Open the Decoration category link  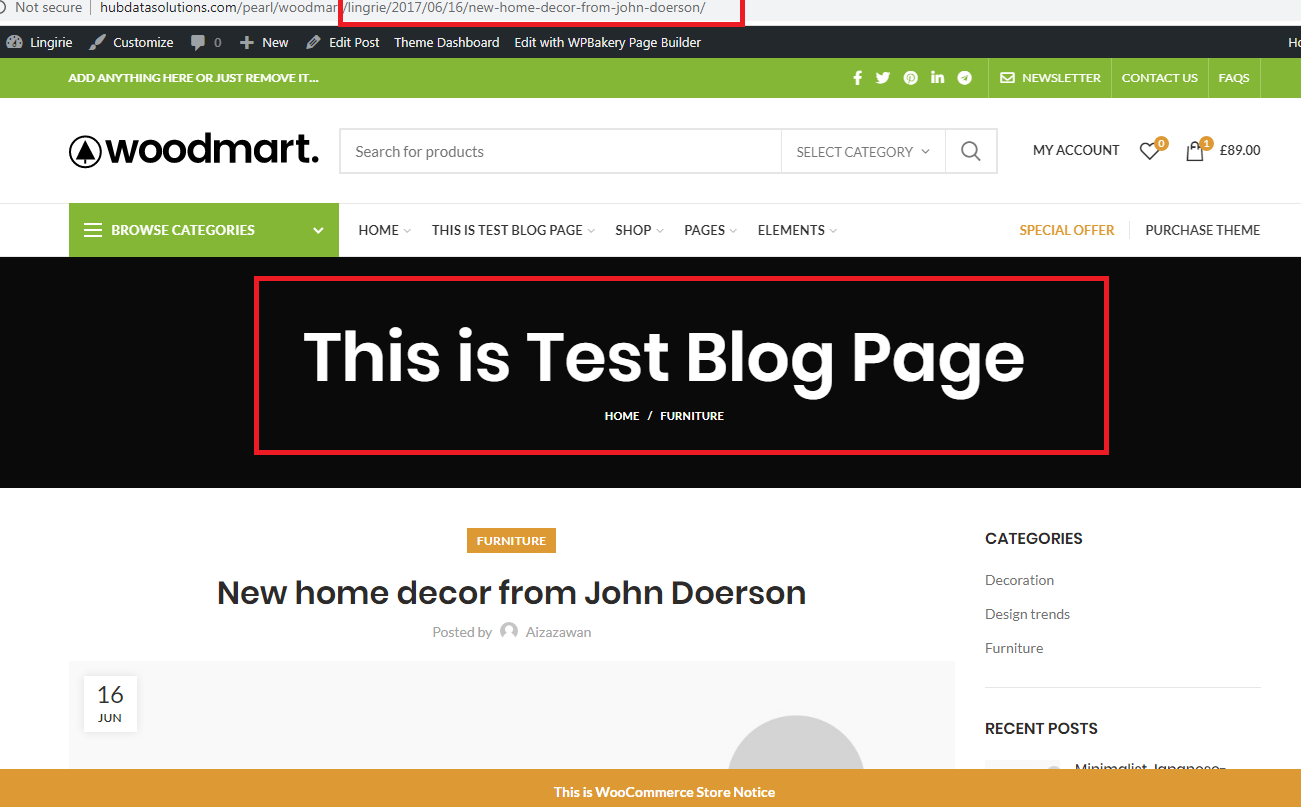click(x=1019, y=580)
